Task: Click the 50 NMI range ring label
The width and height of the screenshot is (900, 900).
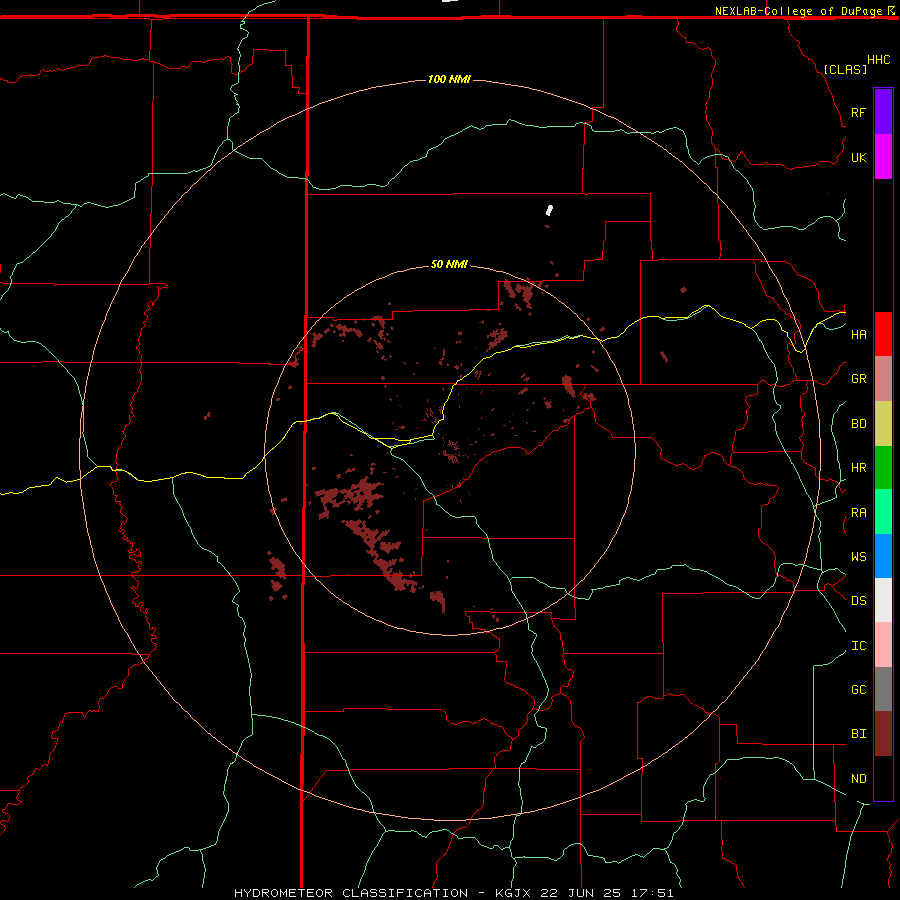Action: point(449,264)
